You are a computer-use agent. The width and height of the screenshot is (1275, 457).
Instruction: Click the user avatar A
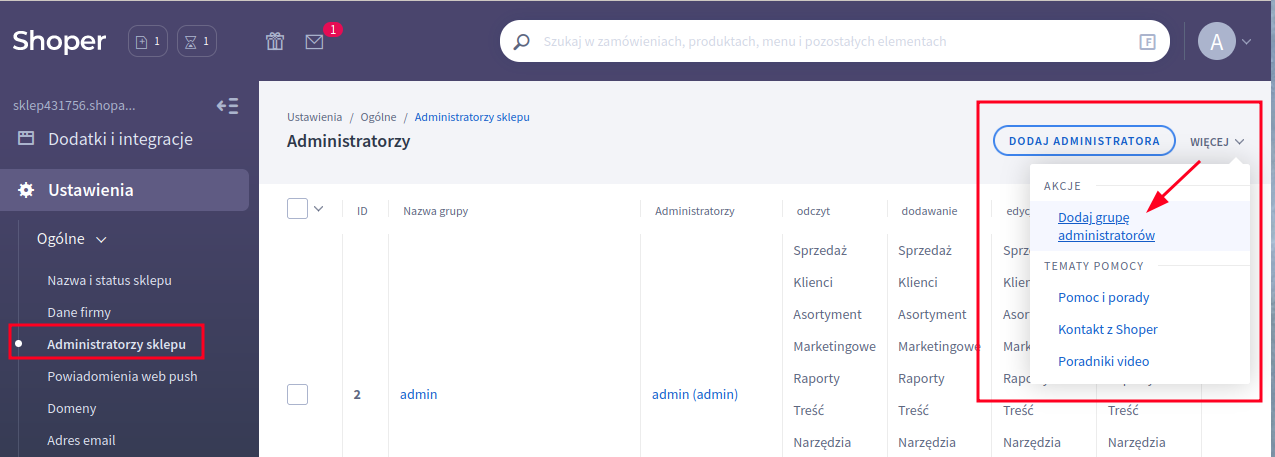(1217, 42)
